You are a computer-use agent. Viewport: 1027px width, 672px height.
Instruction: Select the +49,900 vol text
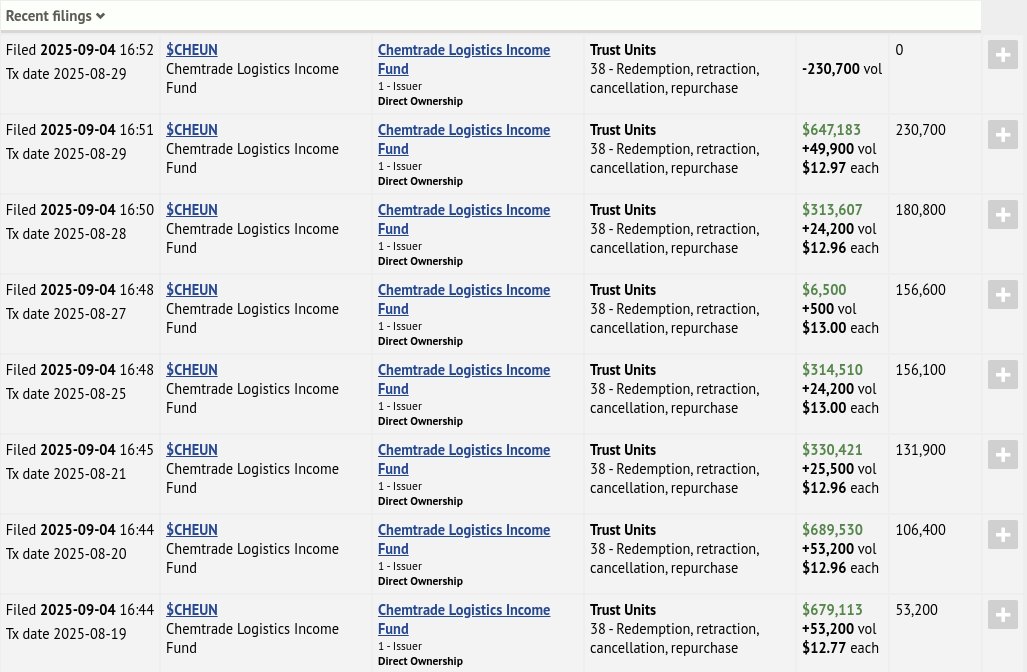(839, 149)
